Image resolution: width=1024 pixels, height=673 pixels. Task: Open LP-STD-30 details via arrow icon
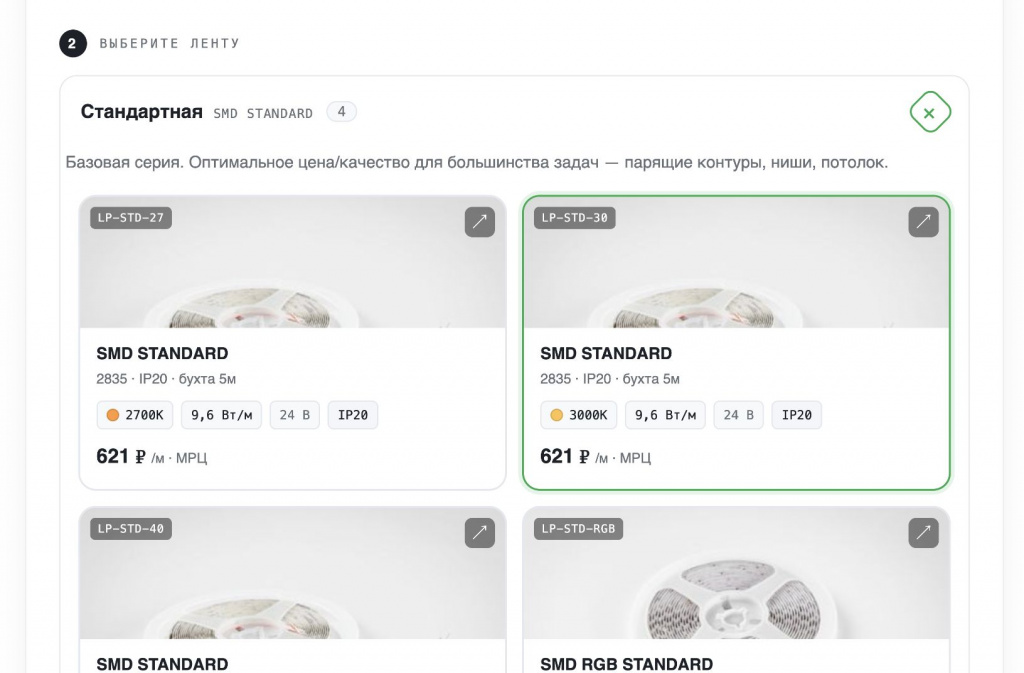923,222
